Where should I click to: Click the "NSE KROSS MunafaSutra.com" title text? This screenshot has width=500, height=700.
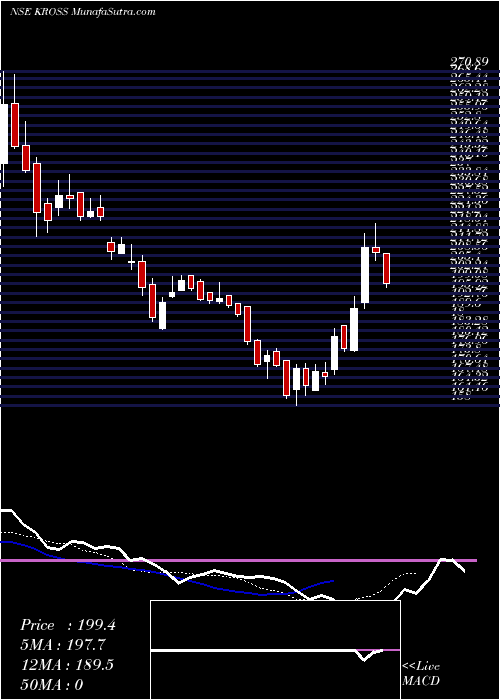[x=83, y=12]
